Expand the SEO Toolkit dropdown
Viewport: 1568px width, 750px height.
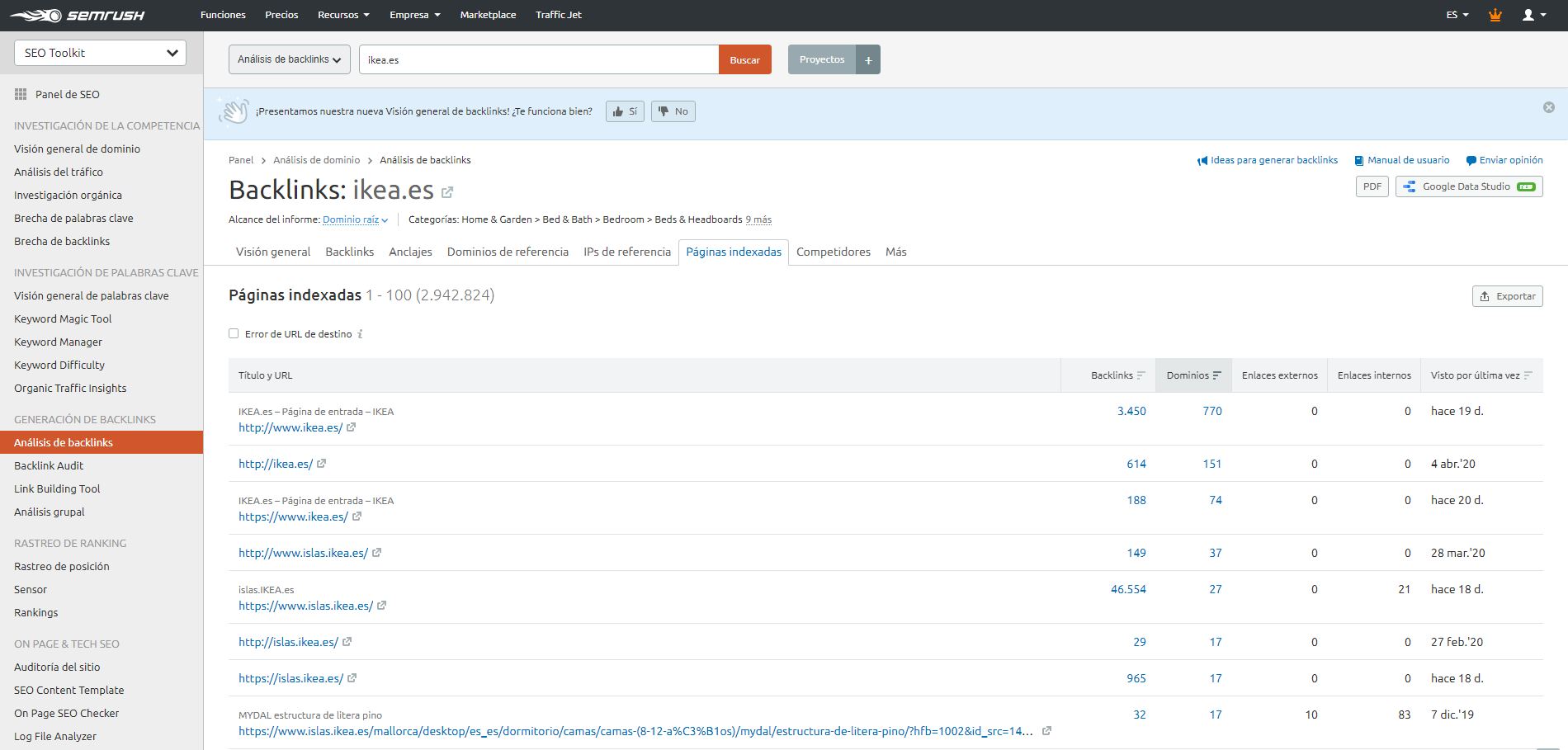coord(100,53)
